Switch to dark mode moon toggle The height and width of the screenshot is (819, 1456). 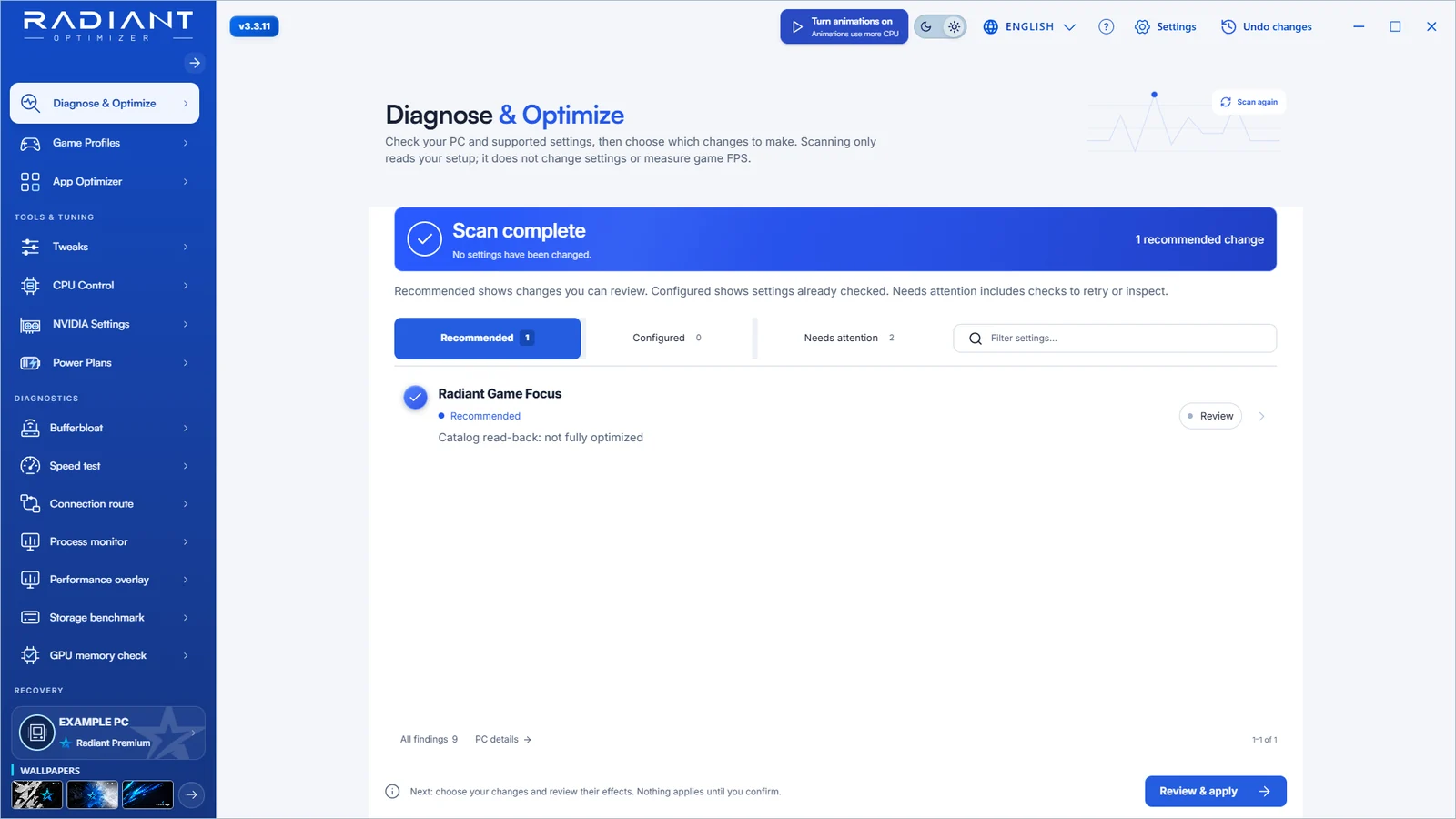926,26
